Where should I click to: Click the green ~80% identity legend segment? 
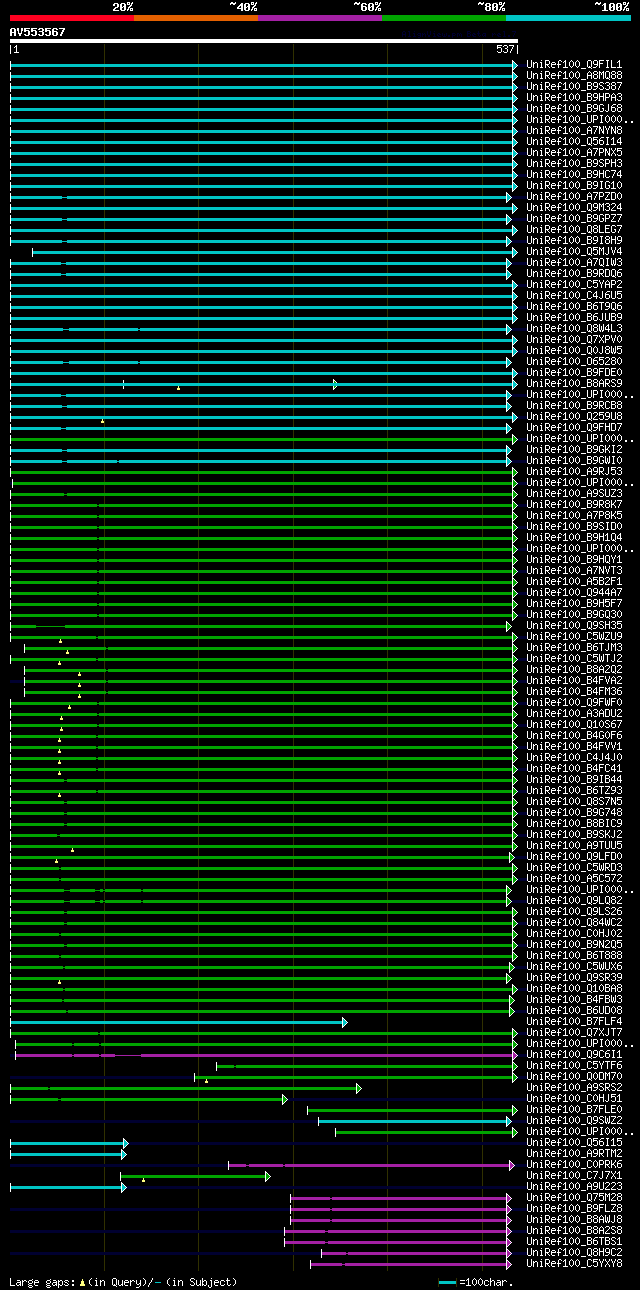[444, 18]
